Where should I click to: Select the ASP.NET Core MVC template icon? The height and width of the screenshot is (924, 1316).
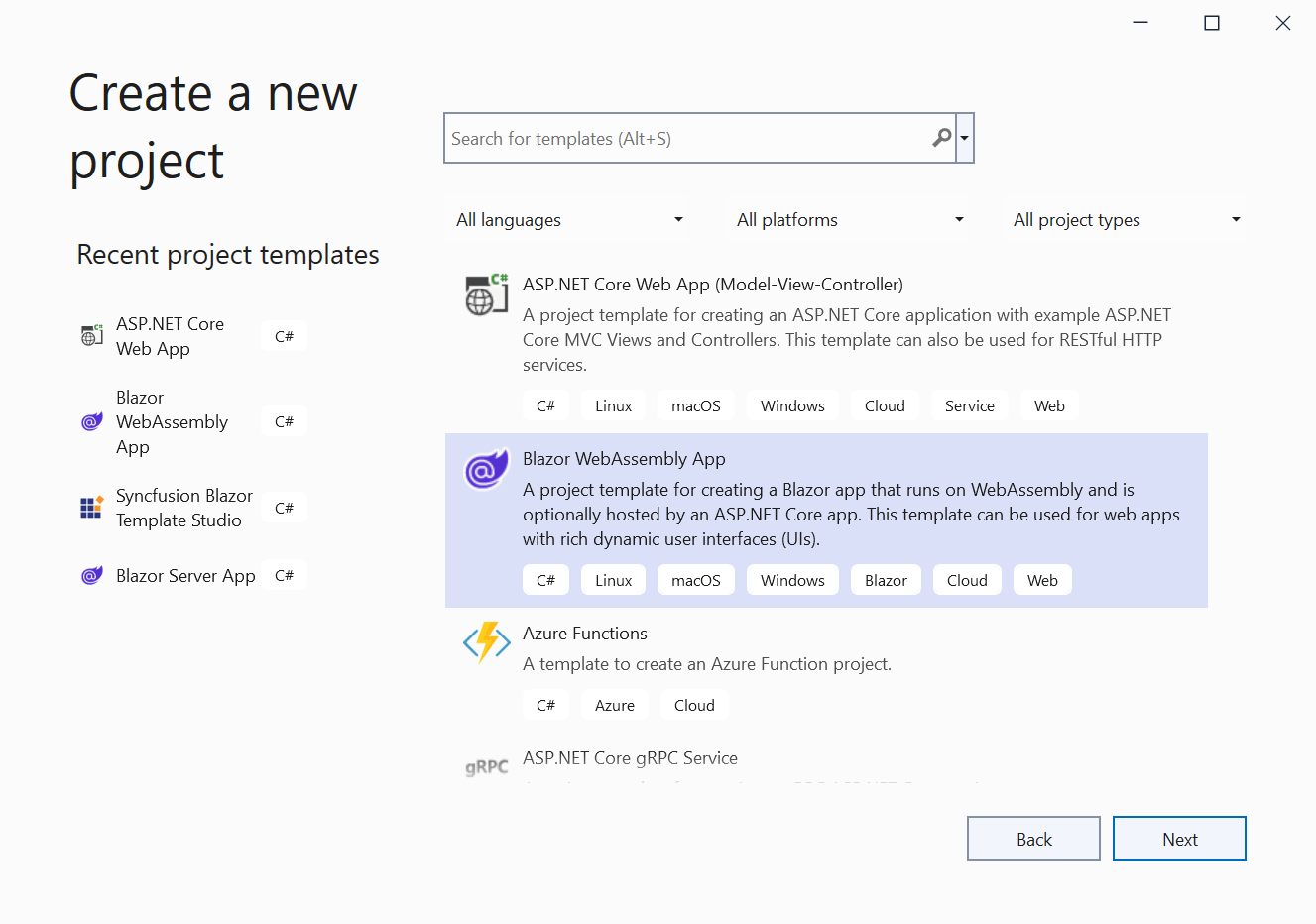pos(486,294)
